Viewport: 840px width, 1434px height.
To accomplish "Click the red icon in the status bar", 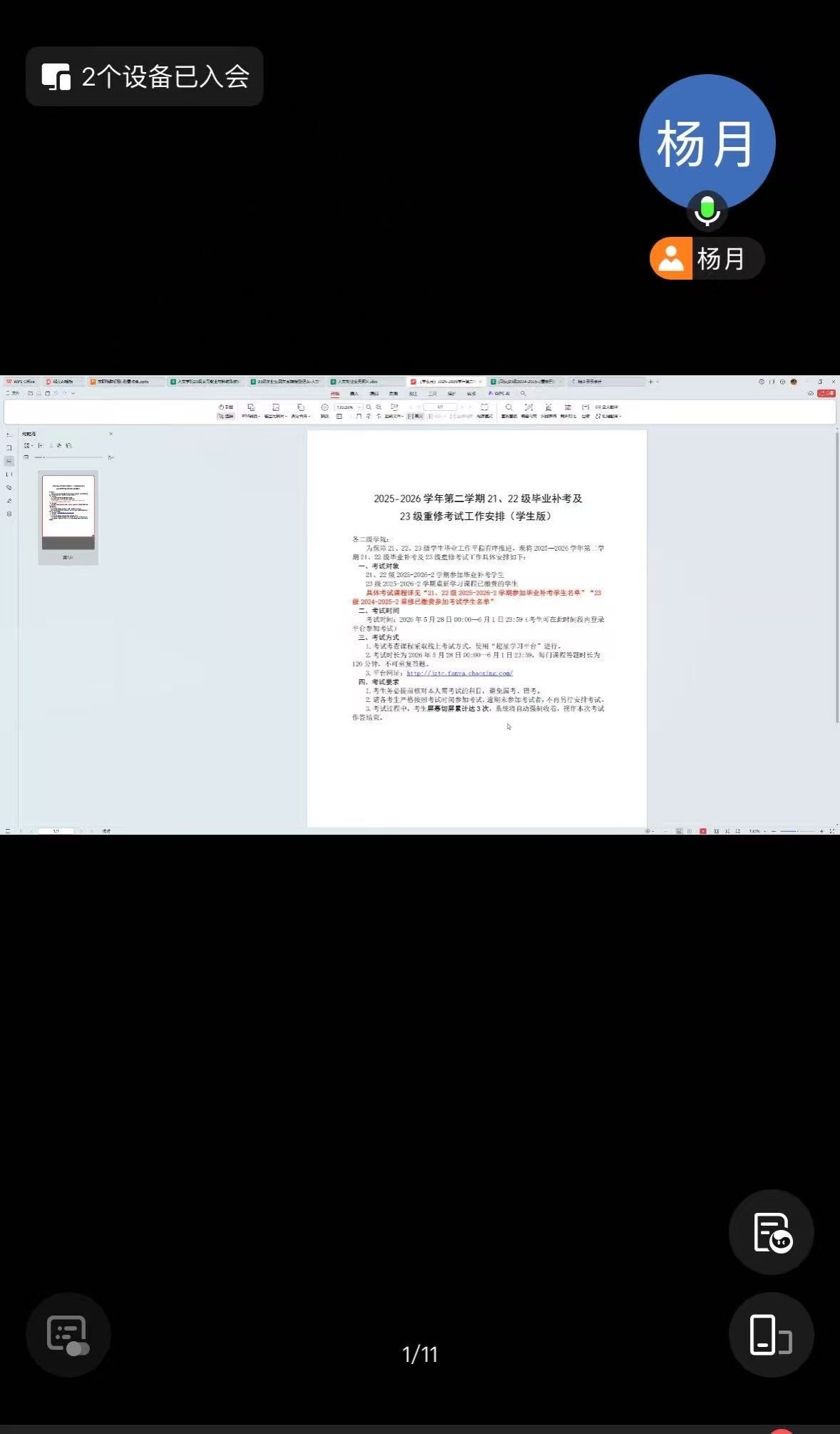I will (703, 831).
